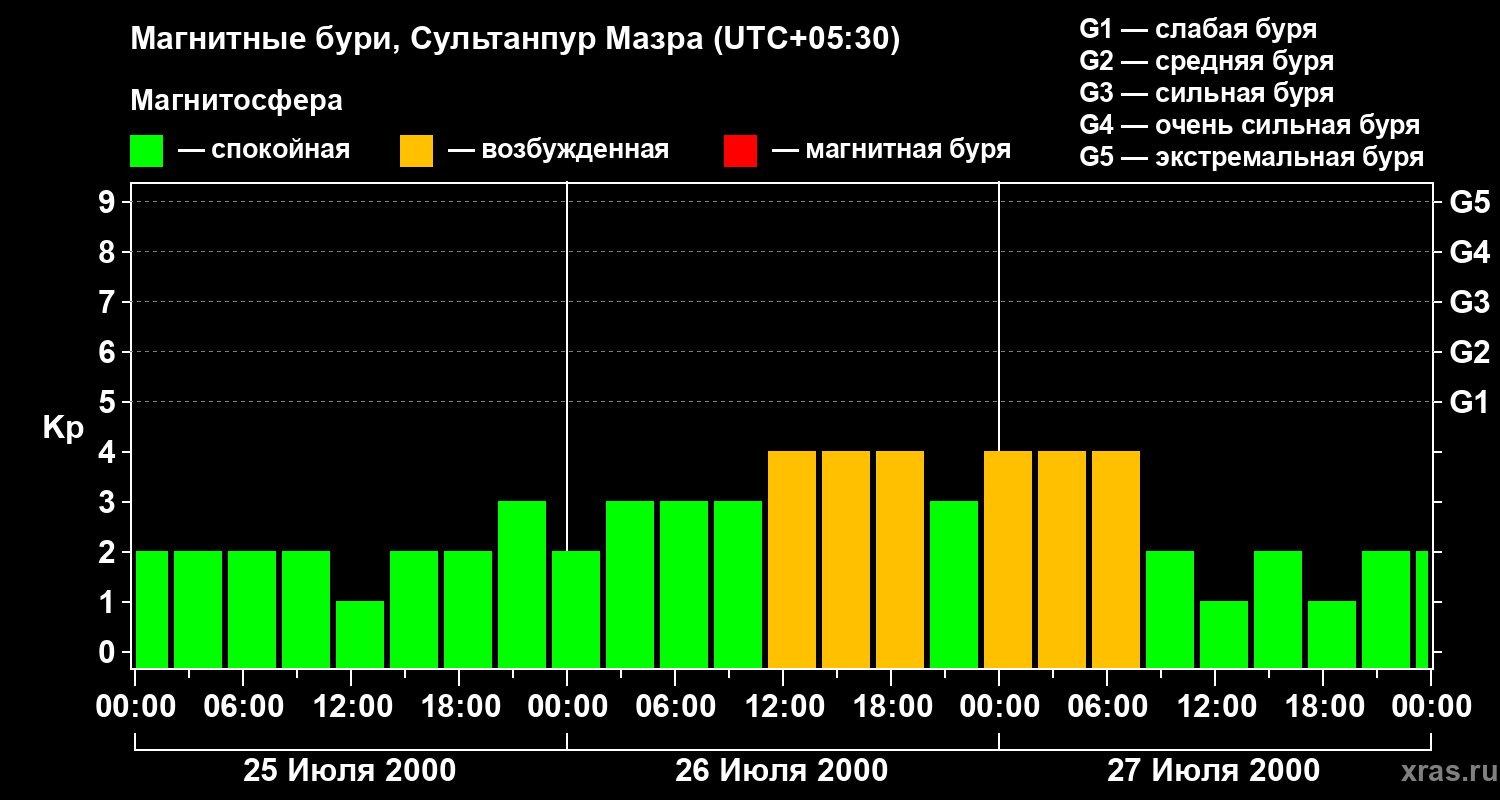Click the "G1" right-axis label at Kp 5
The image size is (1500, 800).
[x=1470, y=402]
